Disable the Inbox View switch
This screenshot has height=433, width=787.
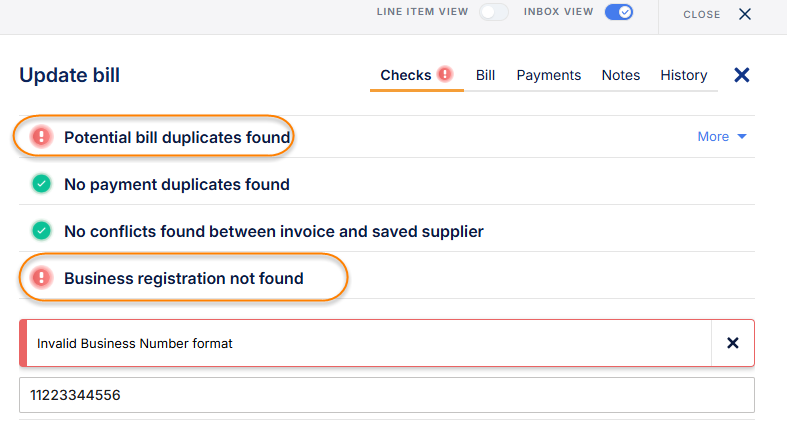point(619,13)
